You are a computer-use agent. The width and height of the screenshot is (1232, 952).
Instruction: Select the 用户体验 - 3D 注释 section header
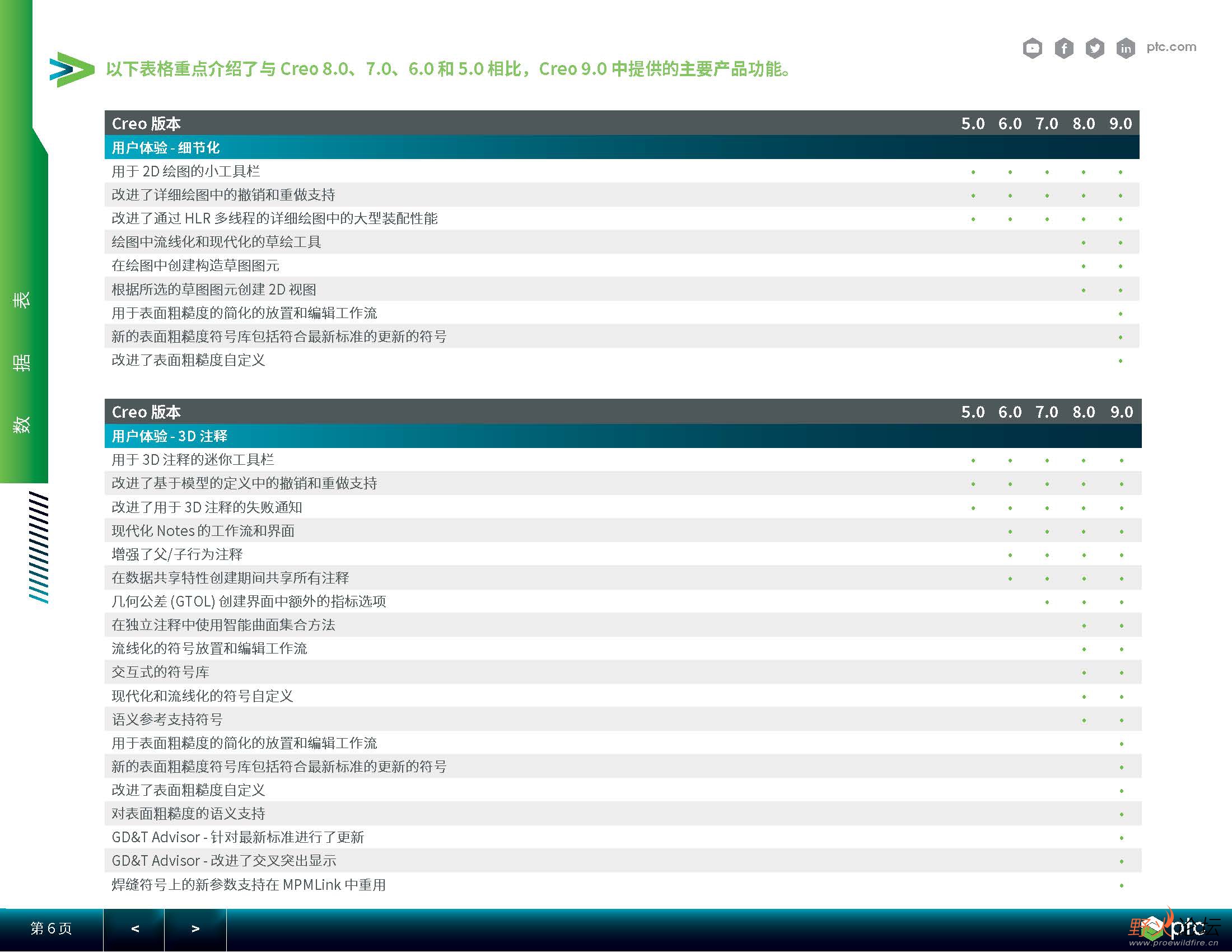click(x=623, y=436)
